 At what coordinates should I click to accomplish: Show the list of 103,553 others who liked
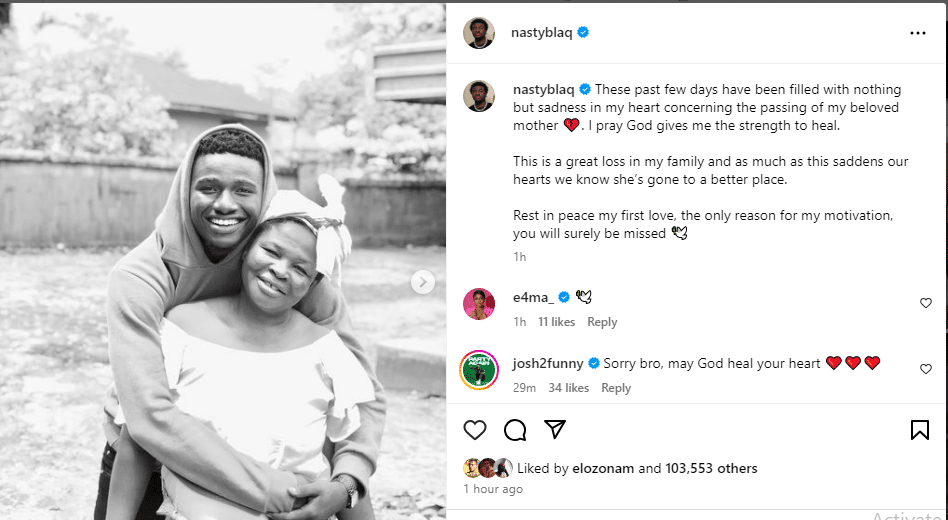point(711,468)
